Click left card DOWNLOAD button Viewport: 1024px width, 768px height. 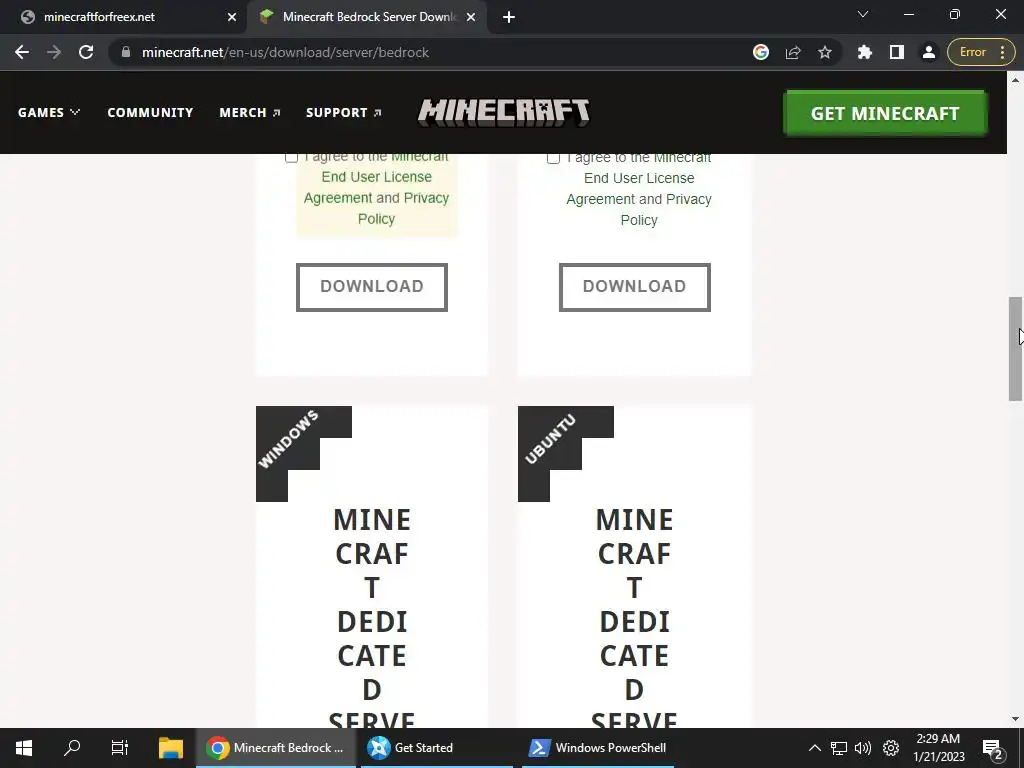click(372, 287)
